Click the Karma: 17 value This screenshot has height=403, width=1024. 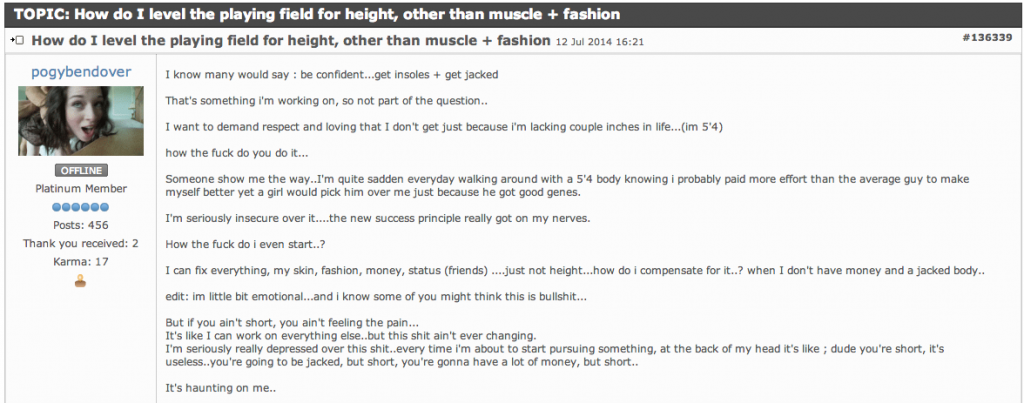click(81, 262)
